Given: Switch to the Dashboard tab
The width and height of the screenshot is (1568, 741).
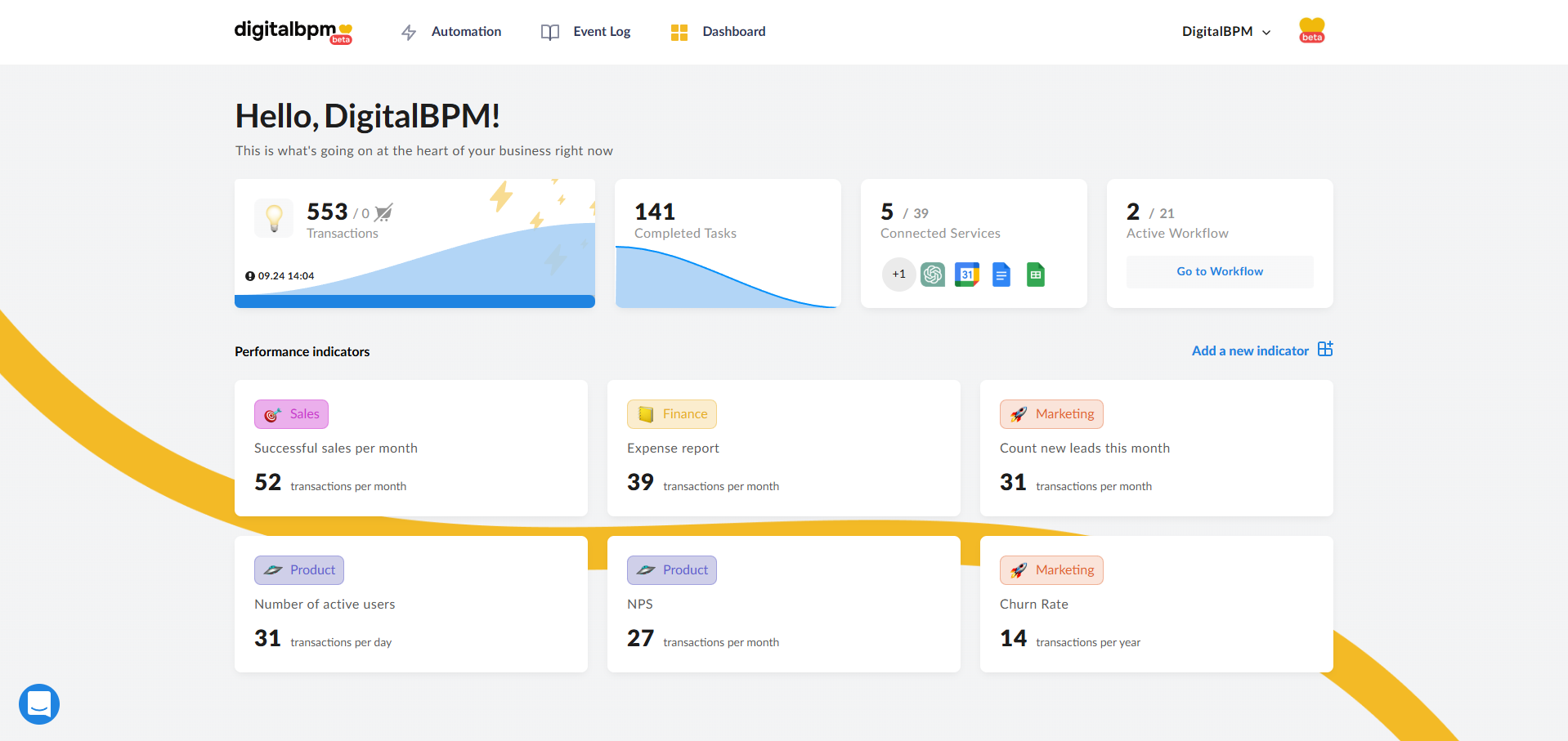Looking at the screenshot, I should coord(719,32).
